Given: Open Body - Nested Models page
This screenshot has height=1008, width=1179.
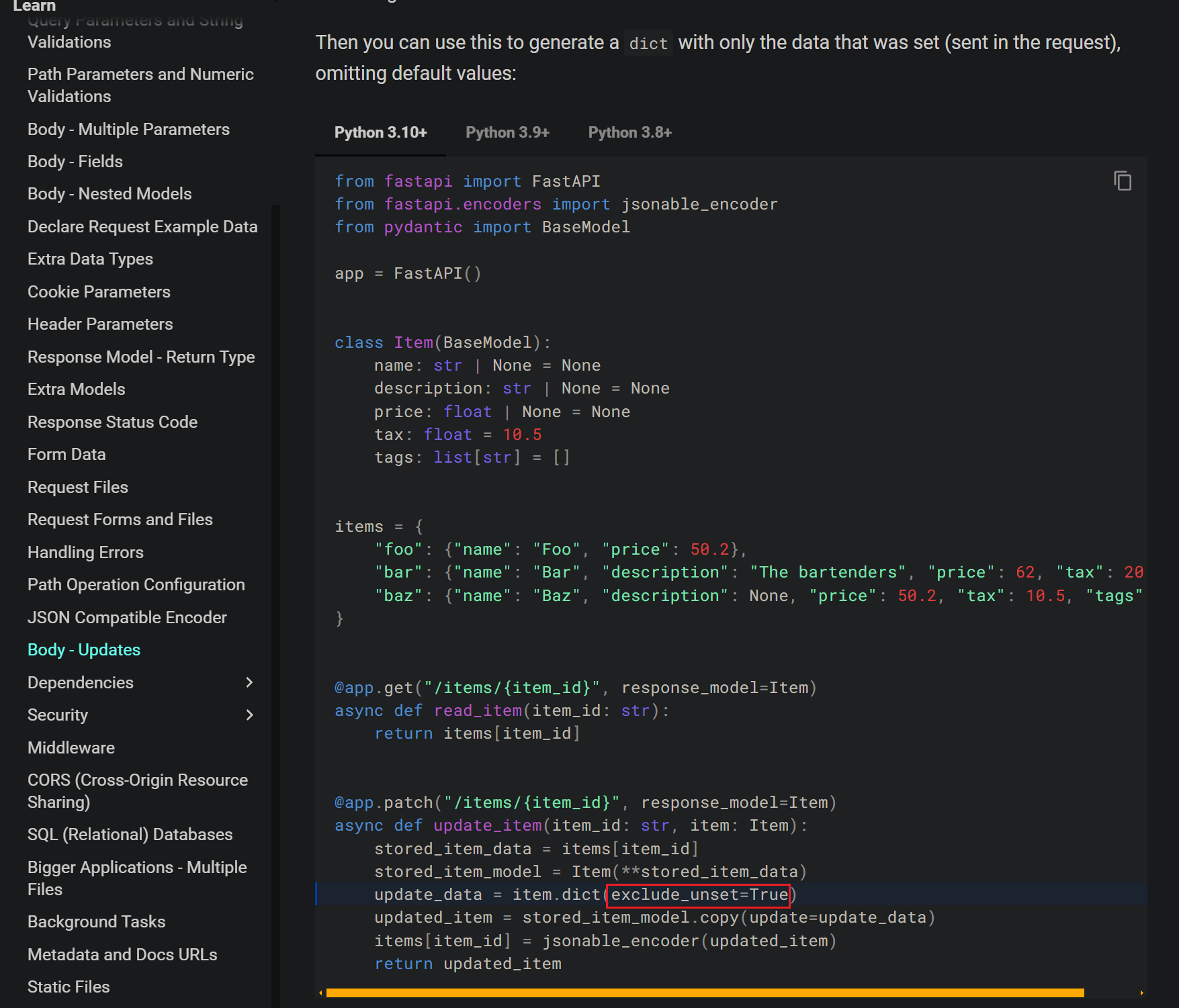Looking at the screenshot, I should point(110,194).
